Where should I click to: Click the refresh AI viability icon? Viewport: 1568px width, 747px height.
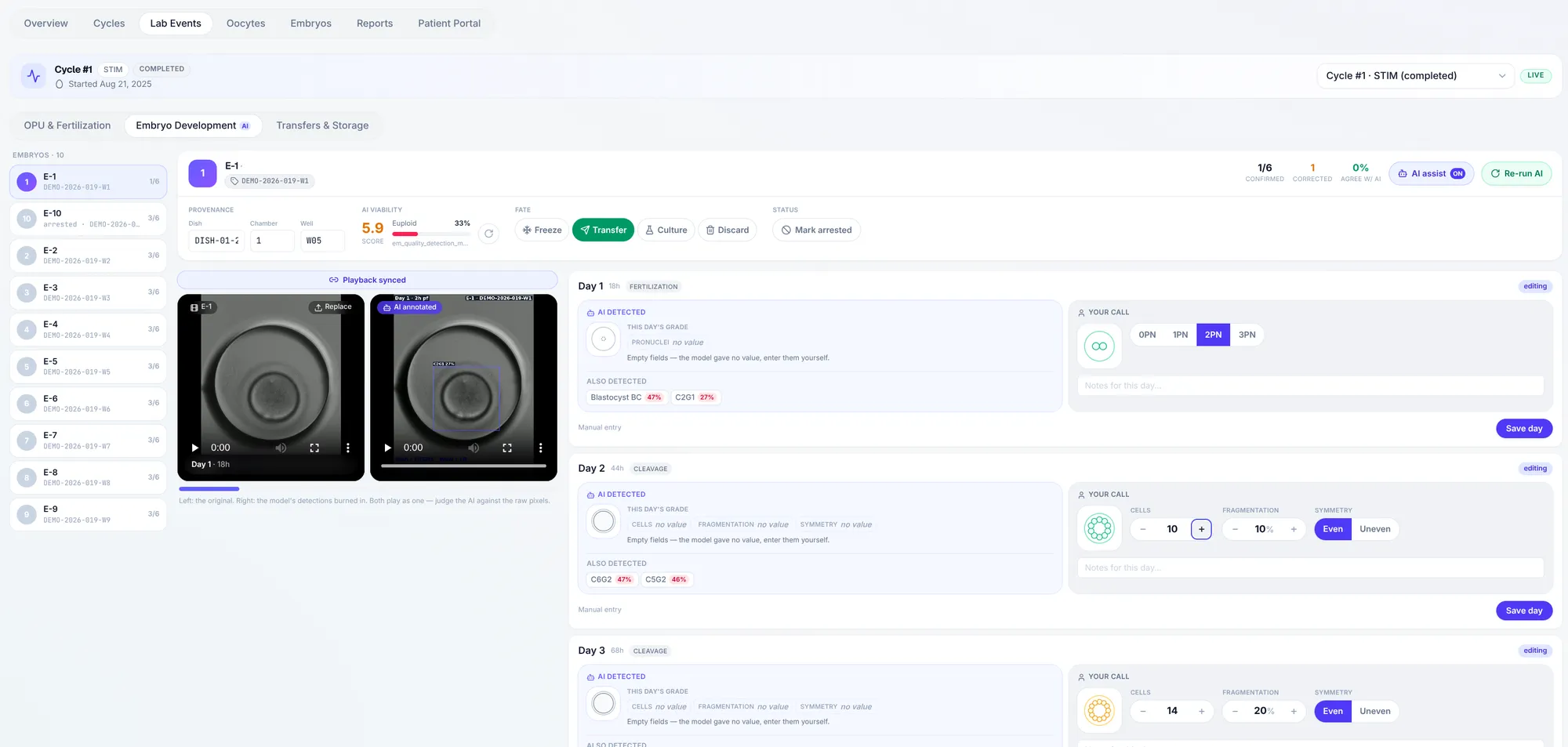pyautogui.click(x=488, y=234)
